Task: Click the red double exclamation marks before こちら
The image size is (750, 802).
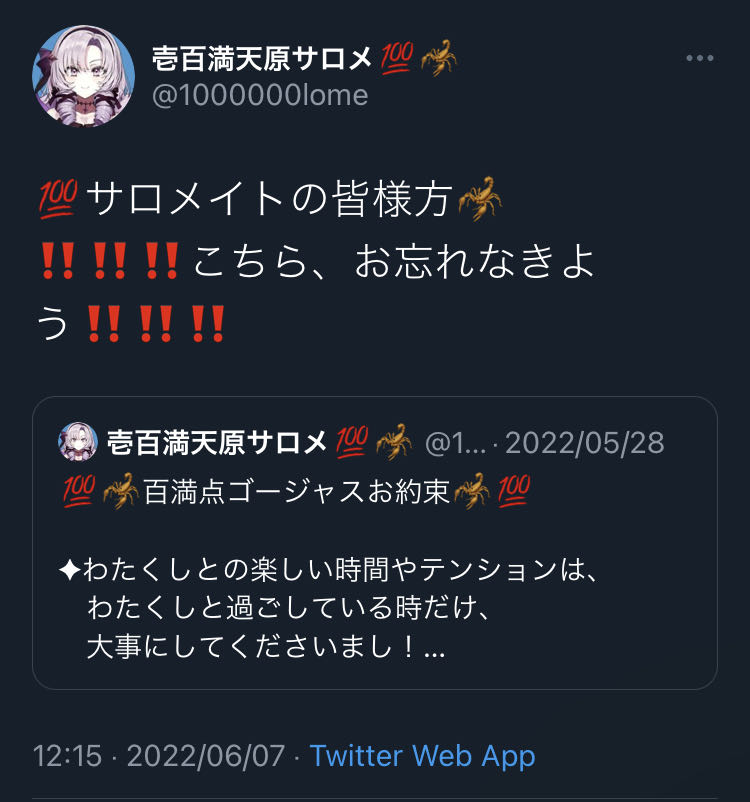Action: (x=110, y=261)
